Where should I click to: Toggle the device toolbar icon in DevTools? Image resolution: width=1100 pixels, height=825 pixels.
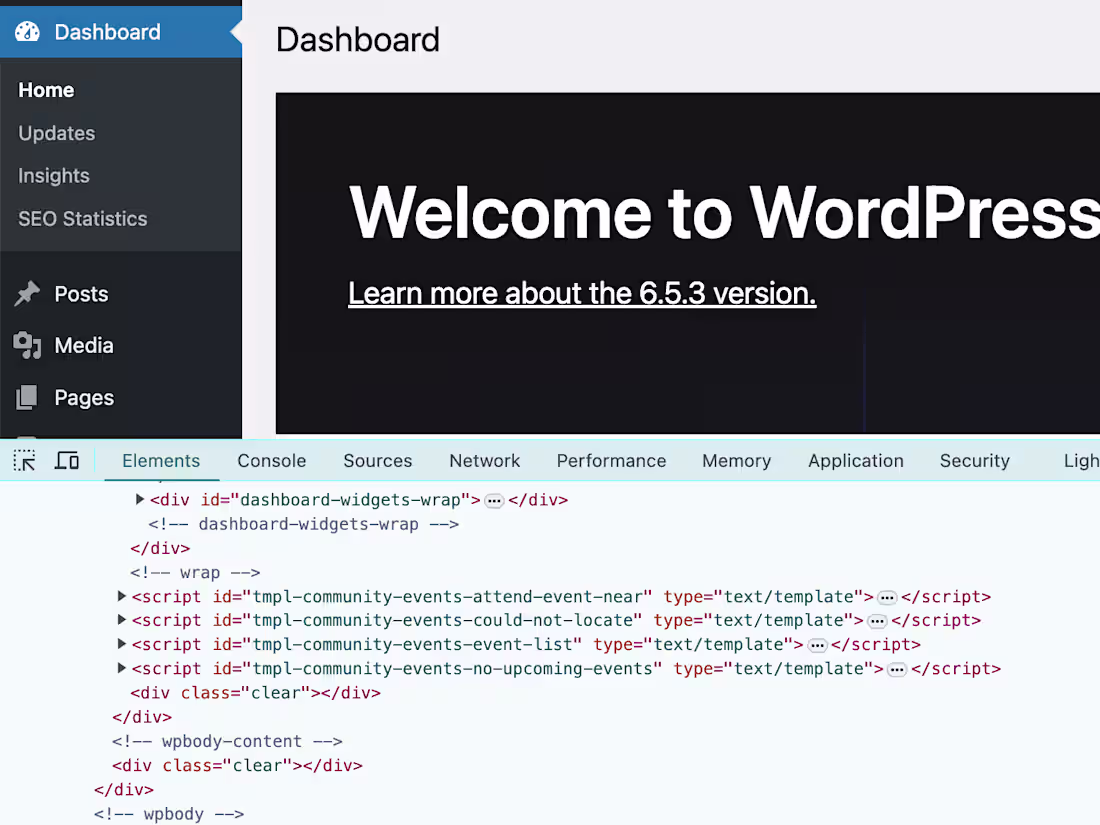point(66,460)
